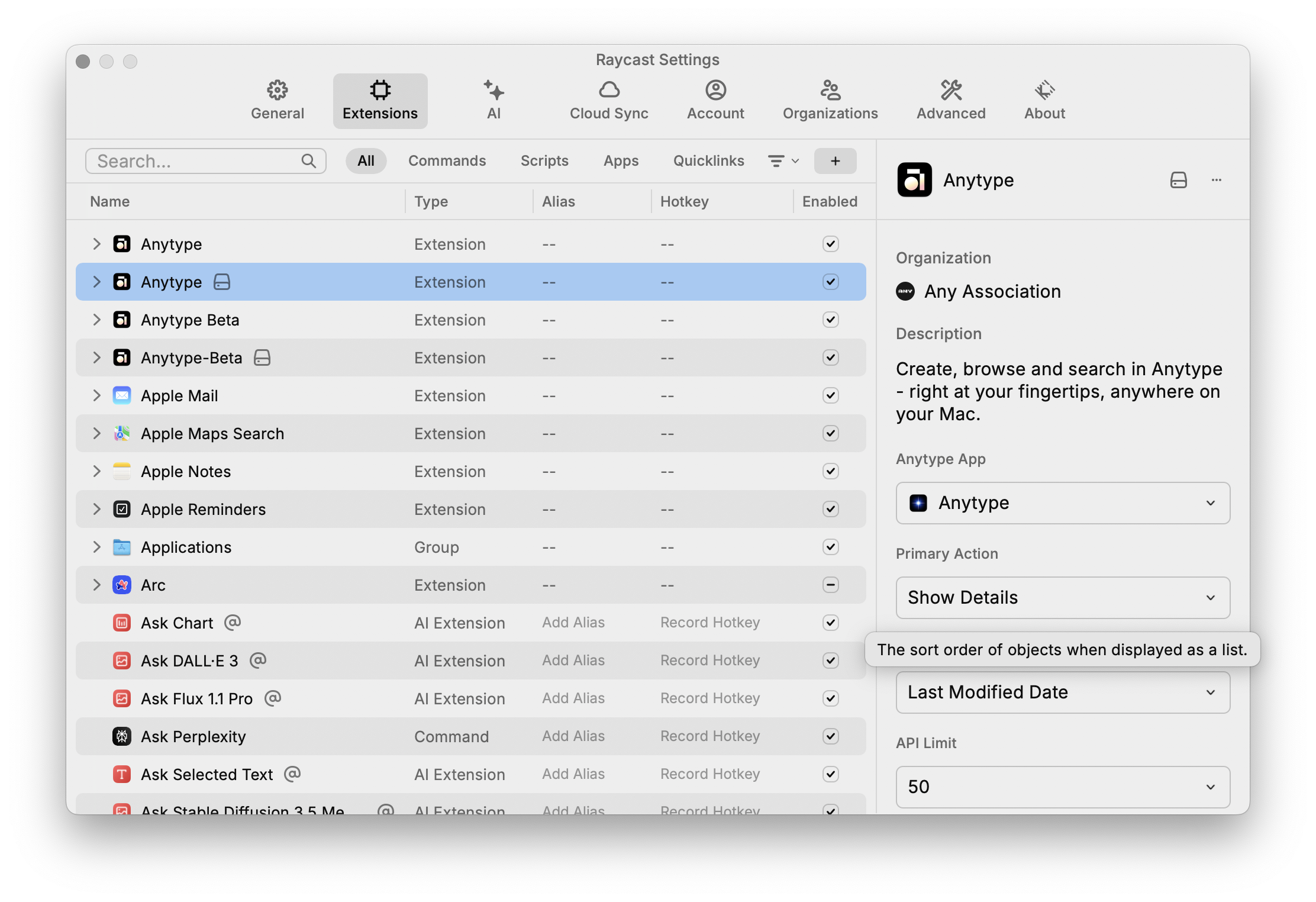Click the Apple Notes icon

tap(121, 471)
